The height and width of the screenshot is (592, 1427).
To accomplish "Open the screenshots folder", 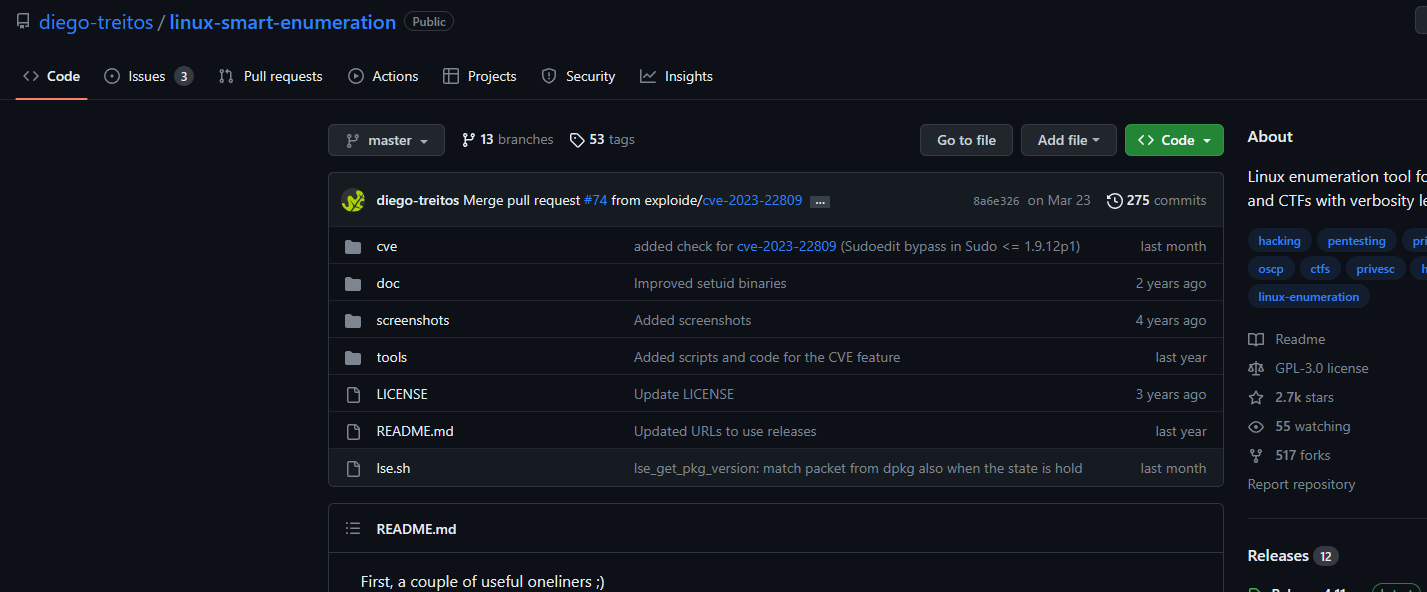I will [x=413, y=320].
